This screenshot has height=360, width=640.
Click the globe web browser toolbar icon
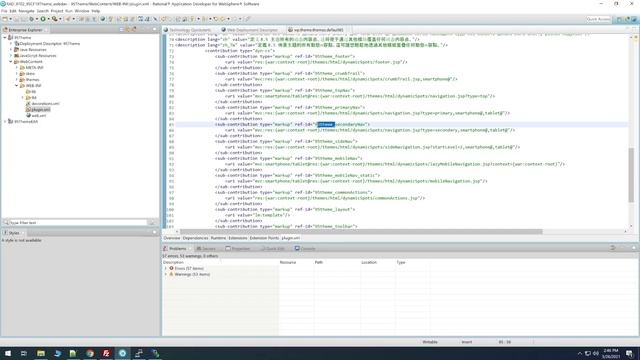coord(103,19)
